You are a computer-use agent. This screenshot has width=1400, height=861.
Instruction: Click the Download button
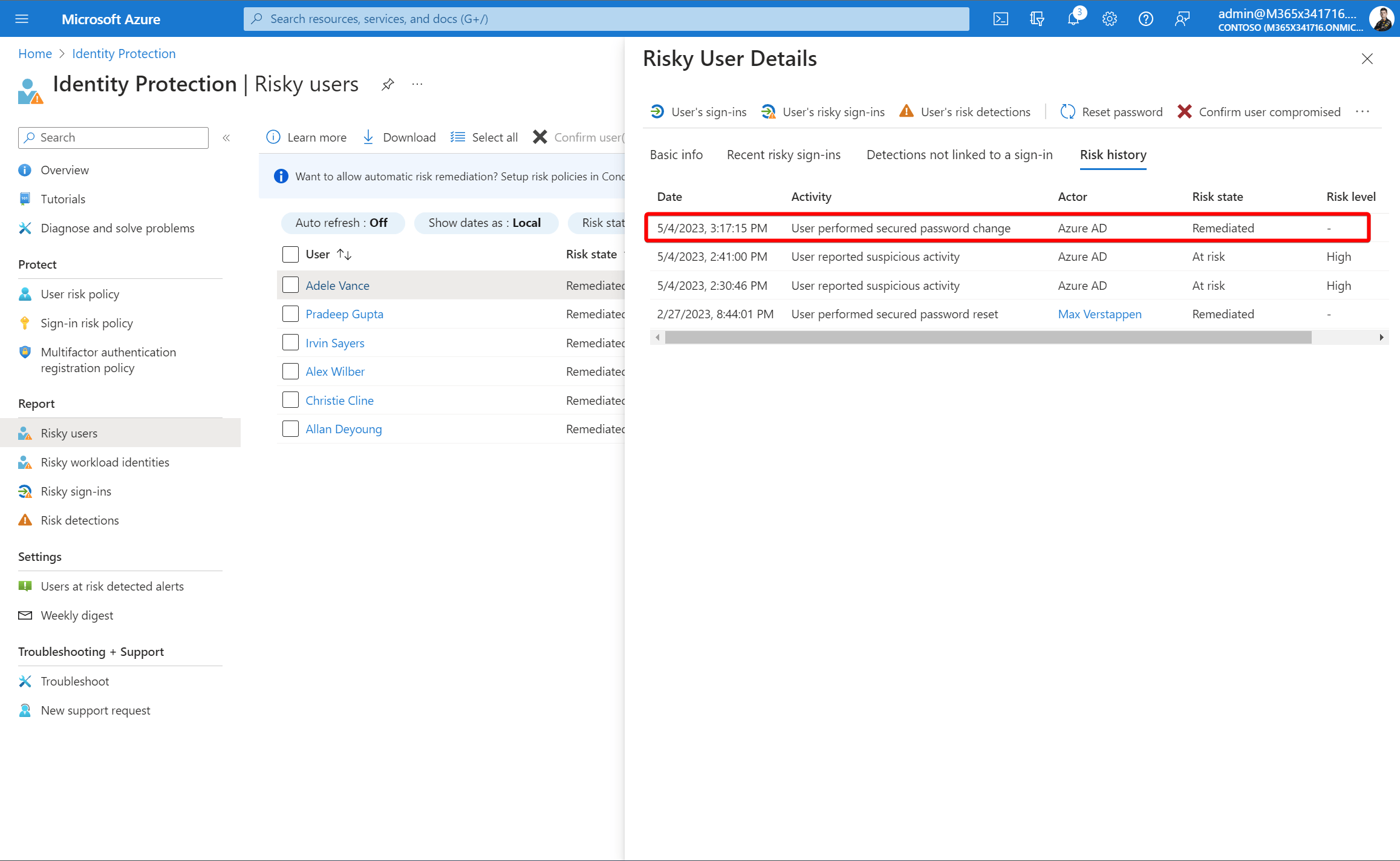(x=399, y=137)
